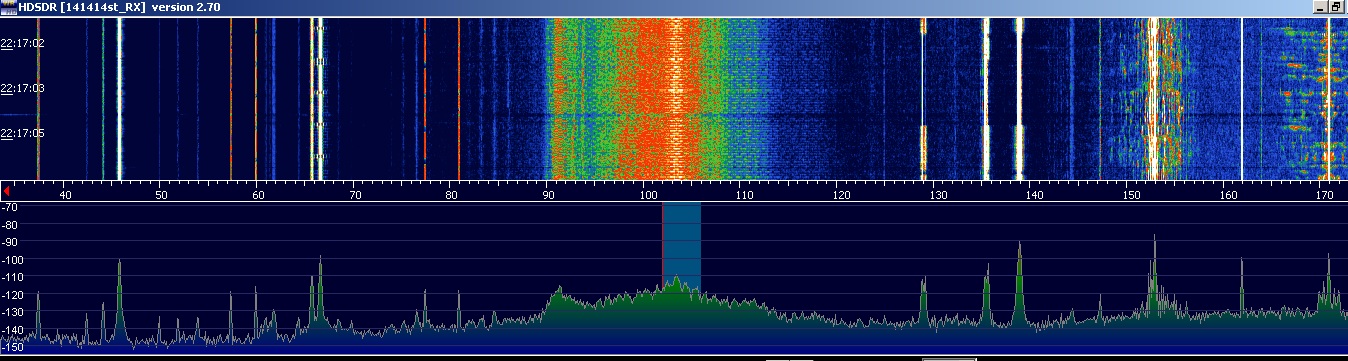Minimize the HDSDR window
The height and width of the screenshot is (361, 1348).
pos(1319,7)
